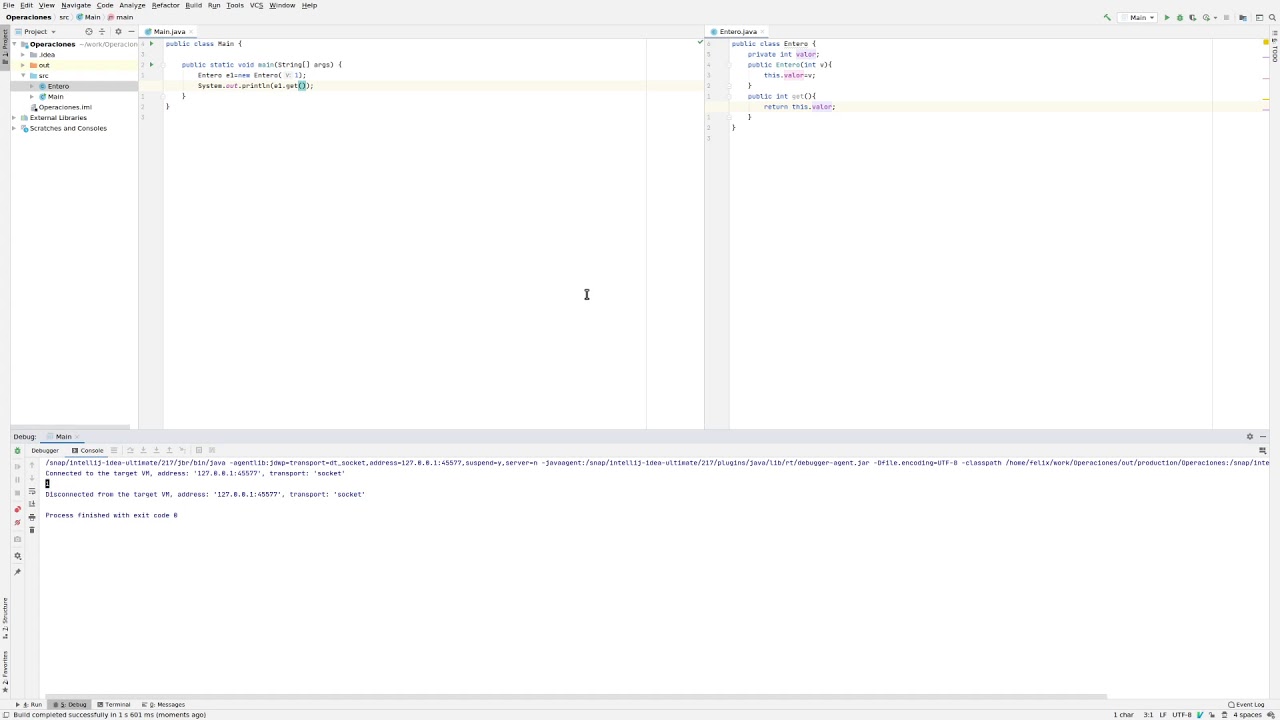Clear console with the trash icon

[32, 530]
